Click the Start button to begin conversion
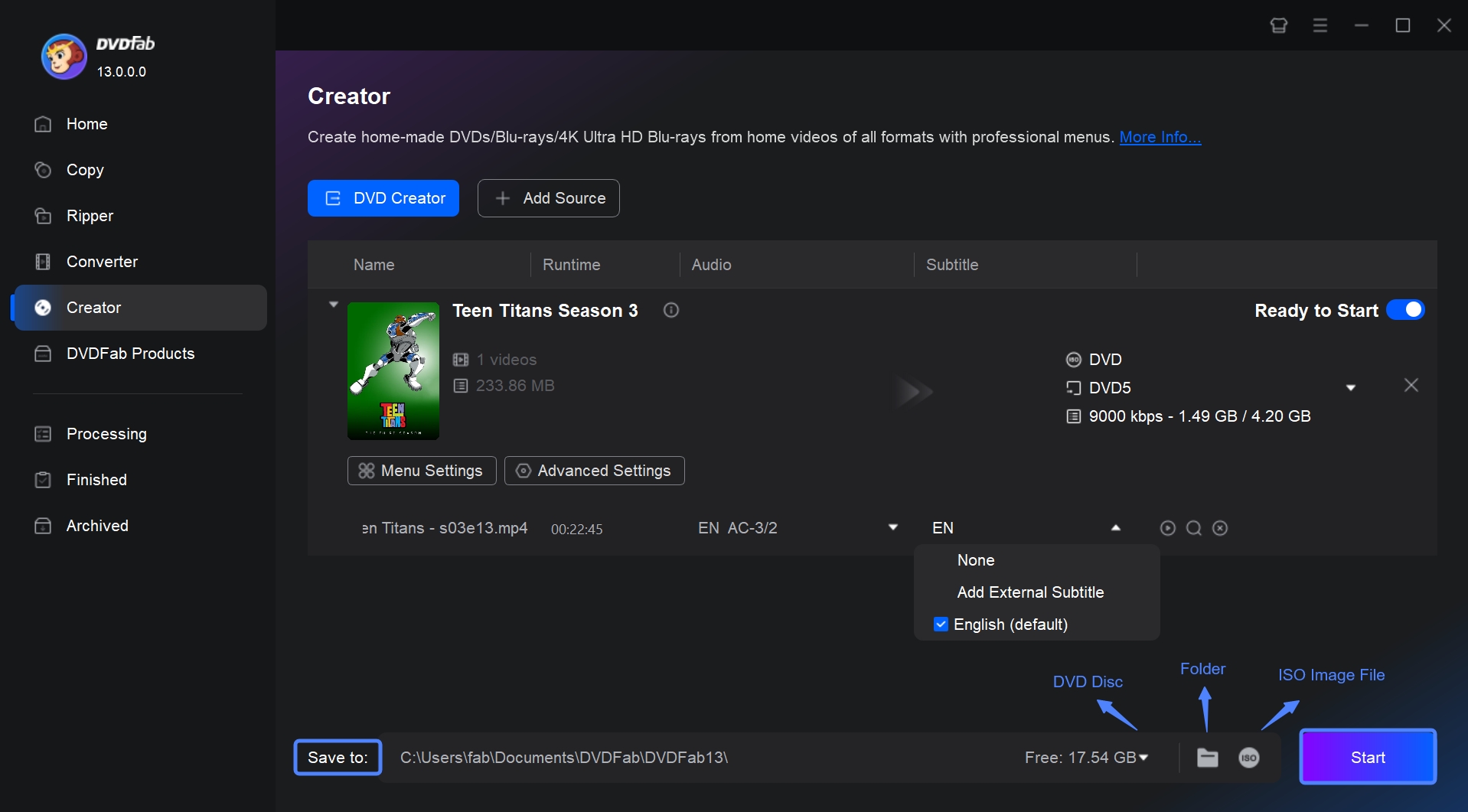This screenshot has height=812, width=1468. pos(1367,757)
